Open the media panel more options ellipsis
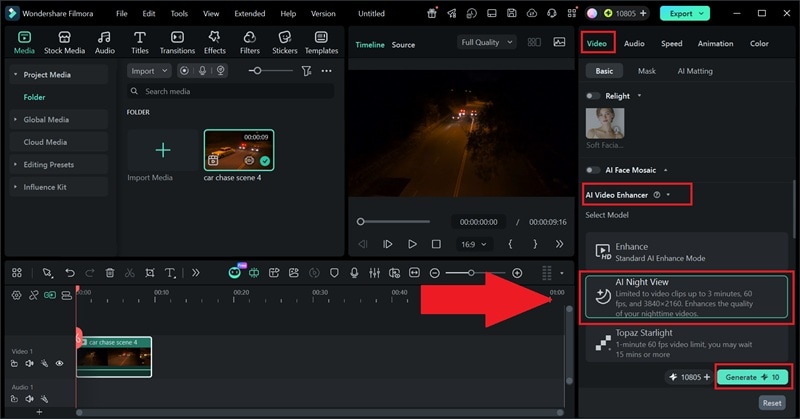Image resolution: width=800 pixels, height=419 pixels. click(327, 71)
